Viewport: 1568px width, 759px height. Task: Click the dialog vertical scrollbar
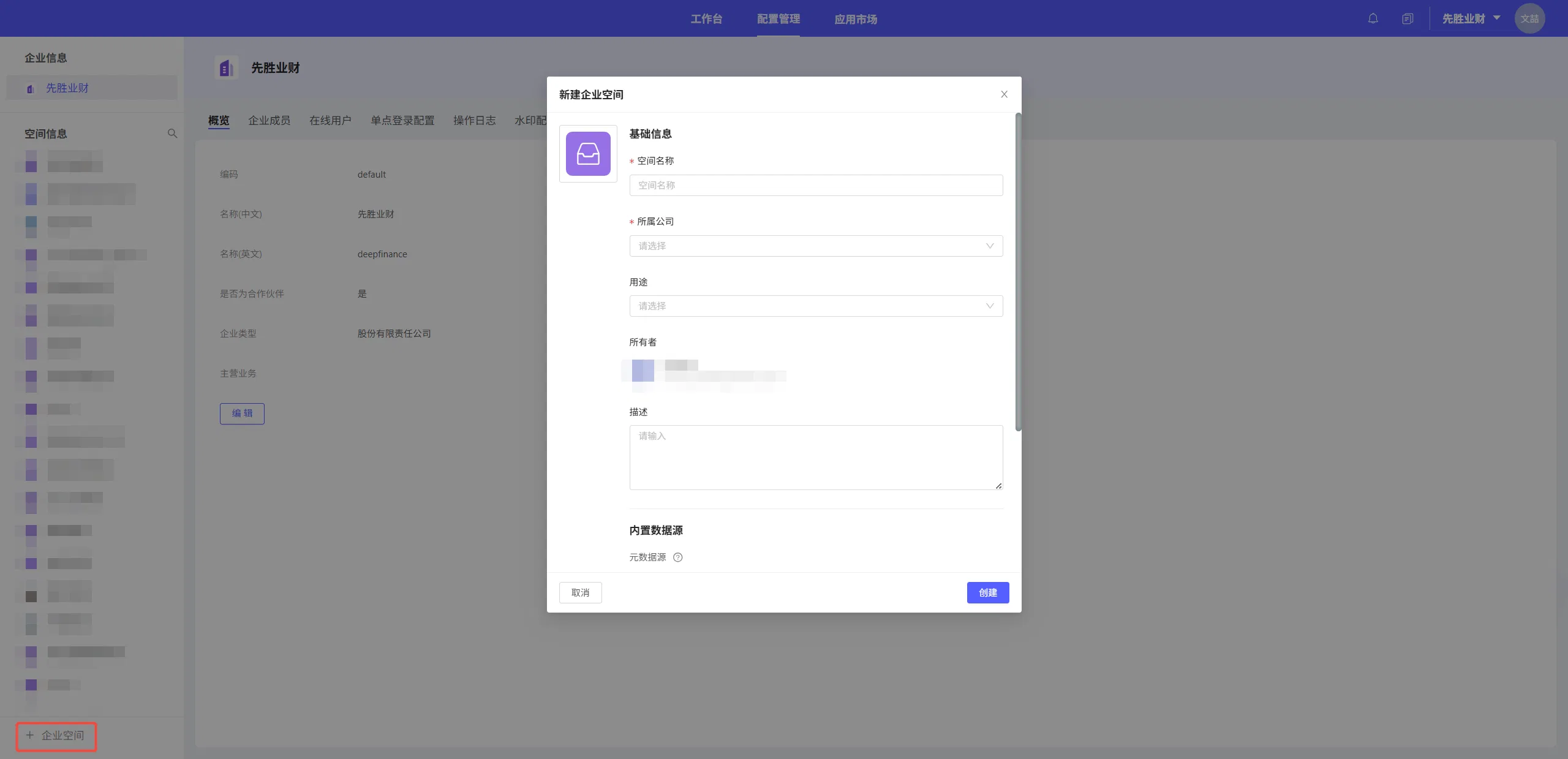pyautogui.click(x=1018, y=272)
